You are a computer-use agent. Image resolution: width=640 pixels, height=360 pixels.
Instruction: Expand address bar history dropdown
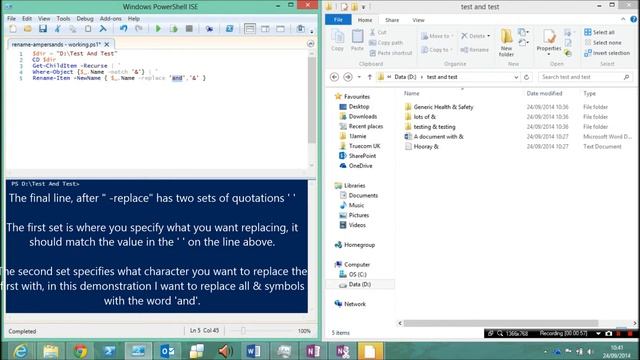coord(516,77)
